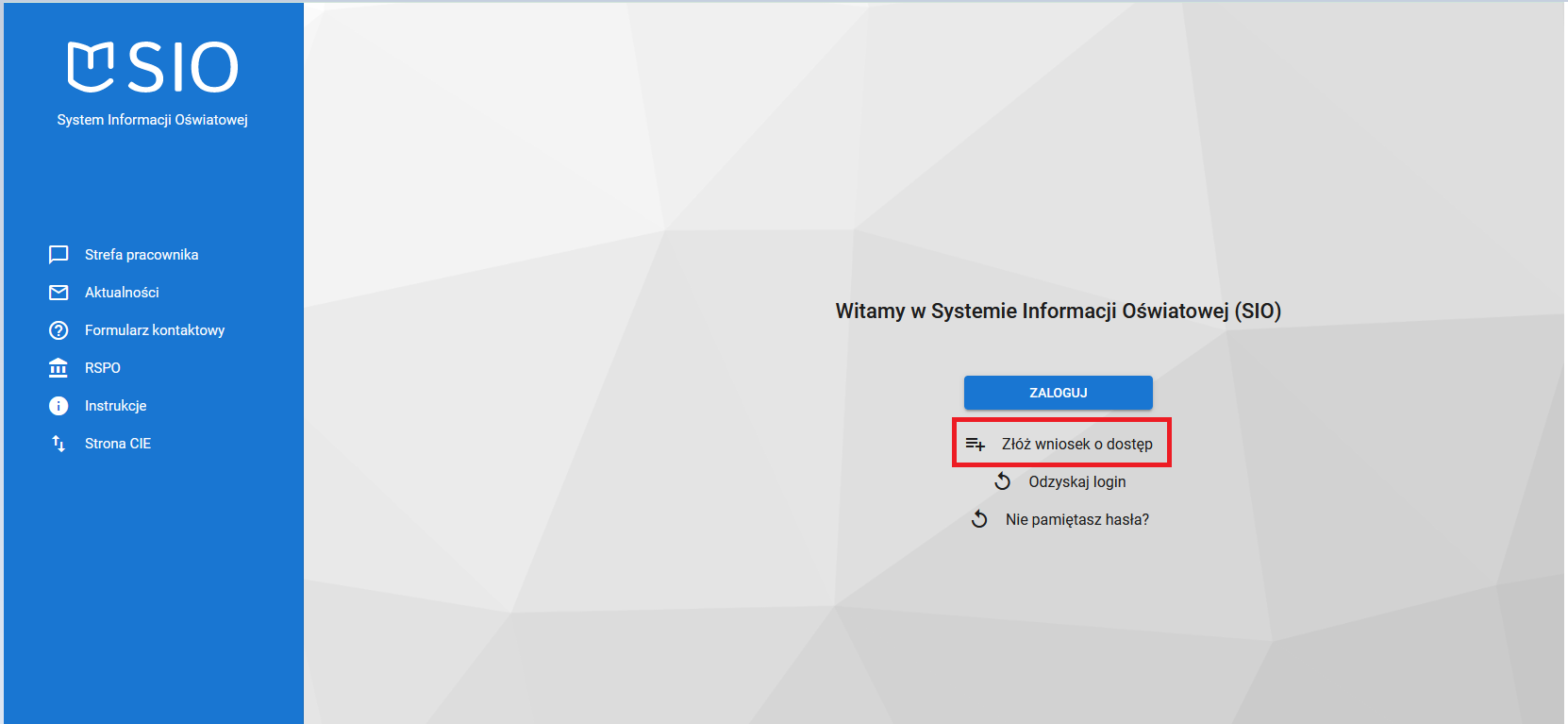Click the Instrukcje info circle icon

point(58,406)
